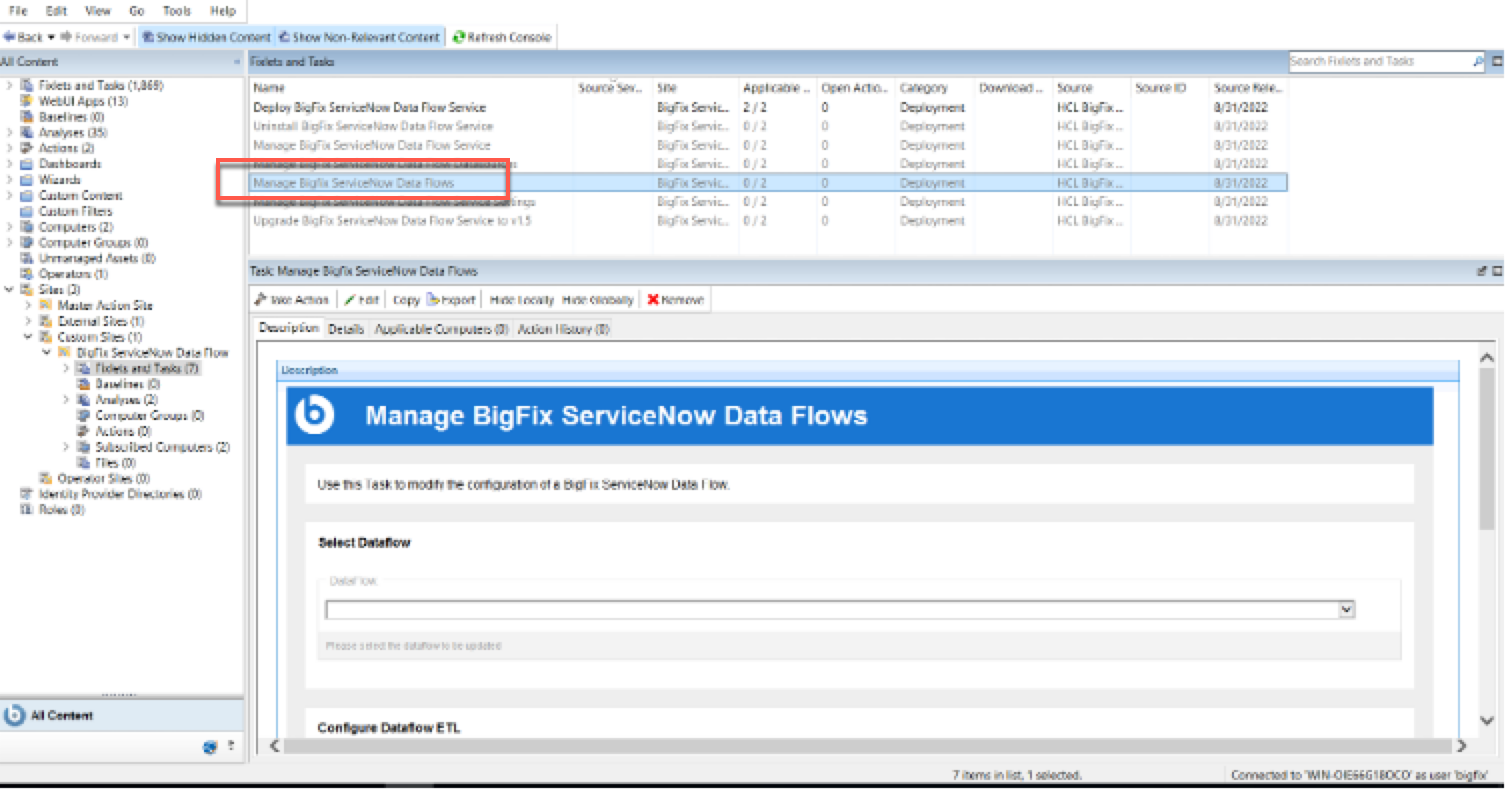Select the Custom Content folder icon
The image size is (1510, 790).
pos(27,196)
